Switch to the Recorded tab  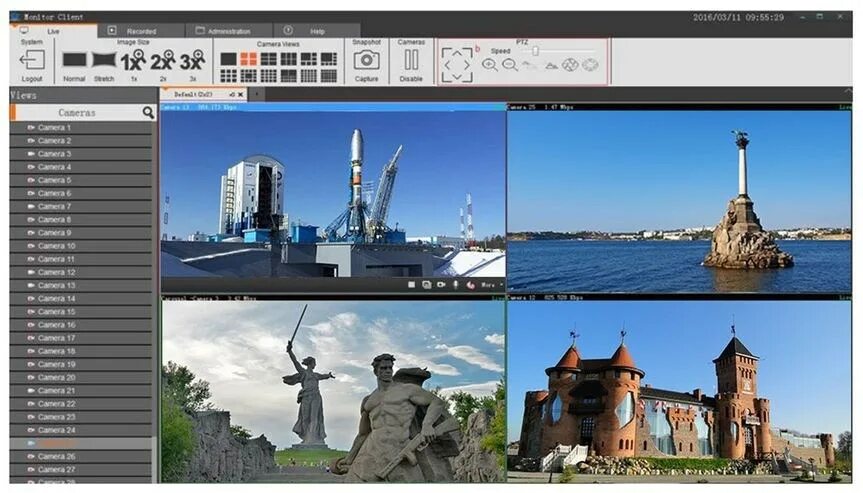(141, 31)
